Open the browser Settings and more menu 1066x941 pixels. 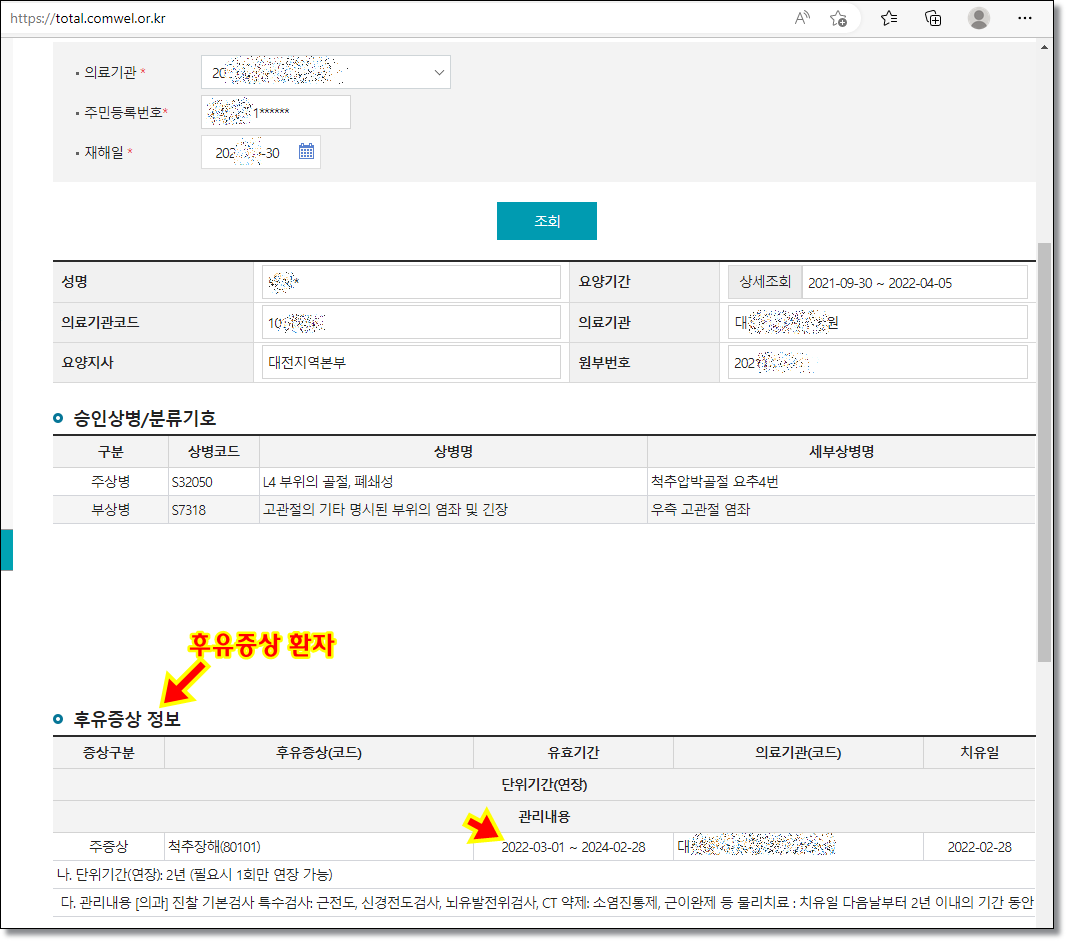point(1025,18)
